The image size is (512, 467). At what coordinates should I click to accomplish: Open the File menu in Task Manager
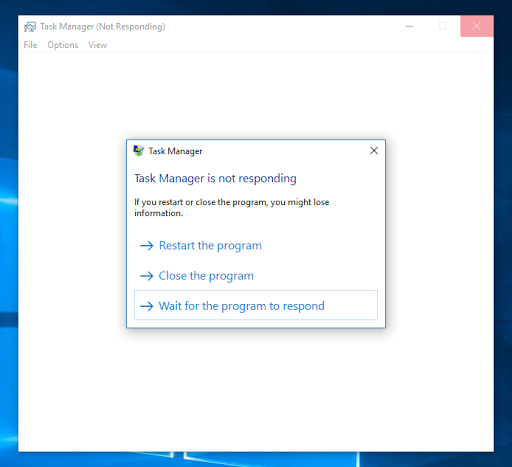point(30,45)
